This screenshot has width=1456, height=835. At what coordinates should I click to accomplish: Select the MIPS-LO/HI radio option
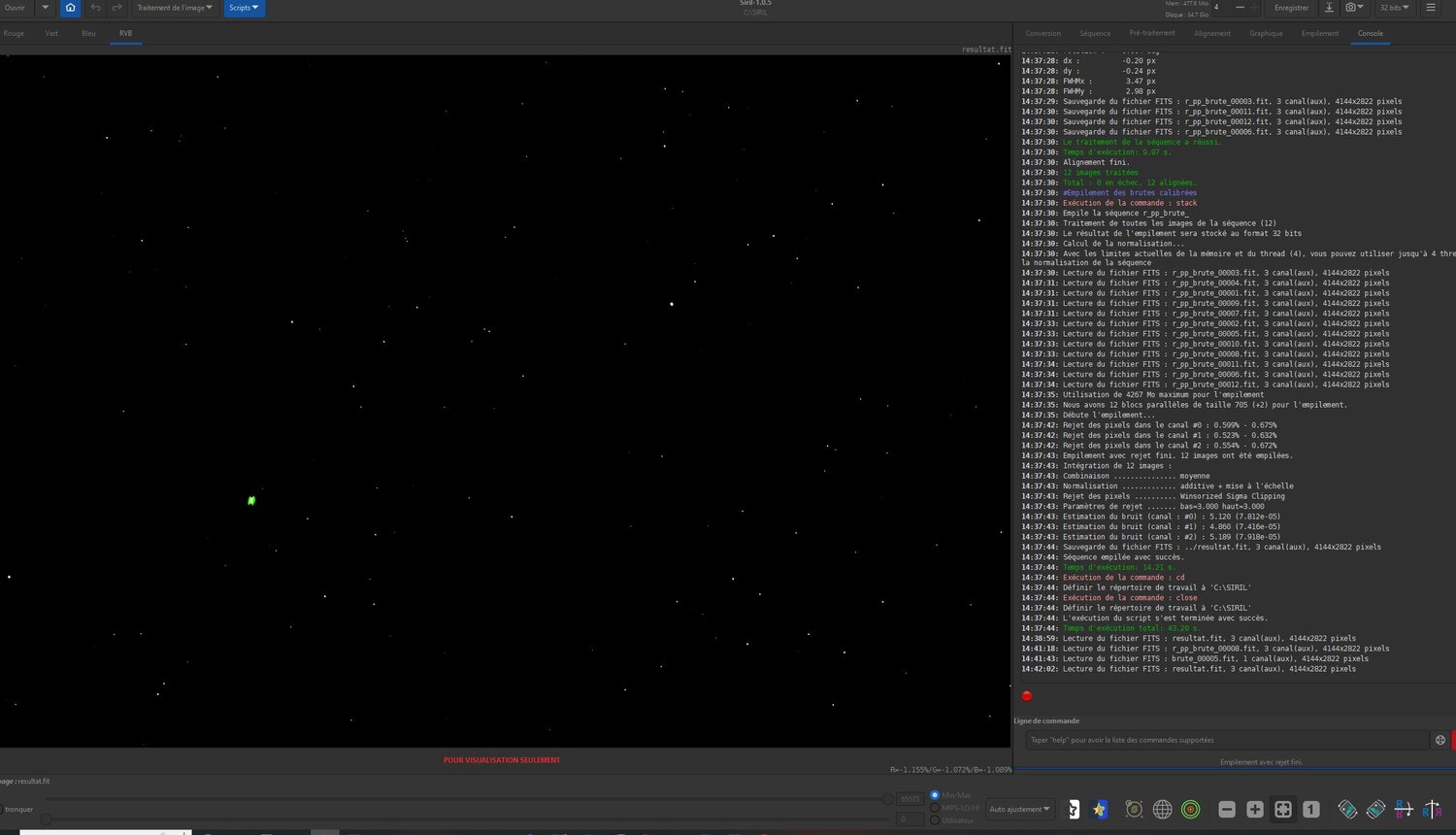point(935,808)
